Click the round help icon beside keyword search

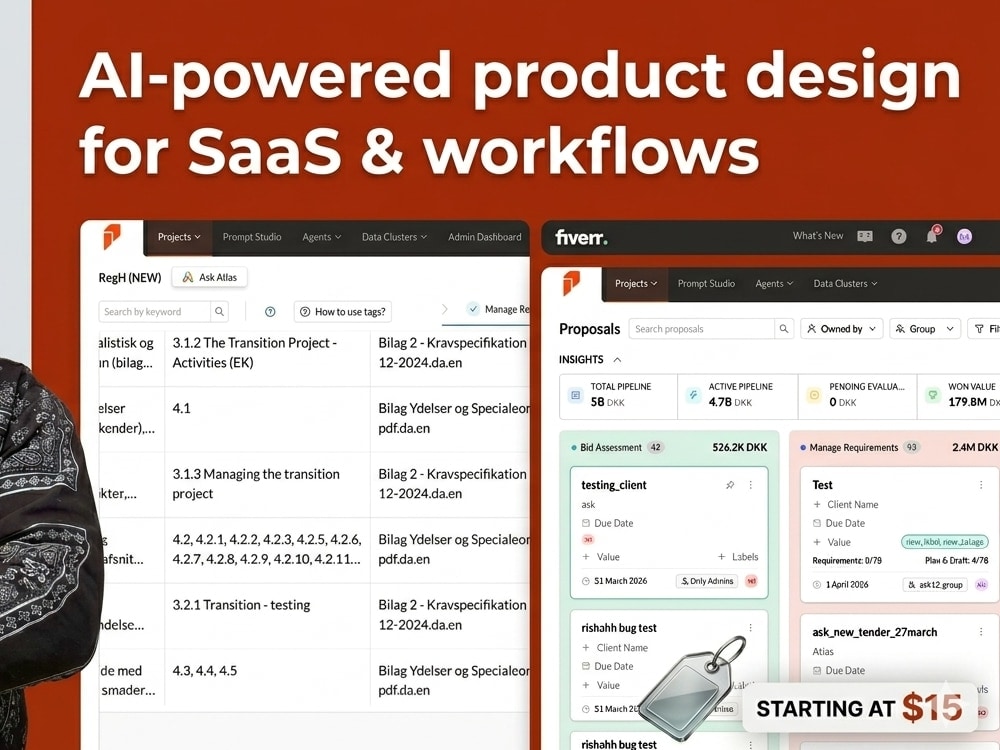[x=270, y=312]
